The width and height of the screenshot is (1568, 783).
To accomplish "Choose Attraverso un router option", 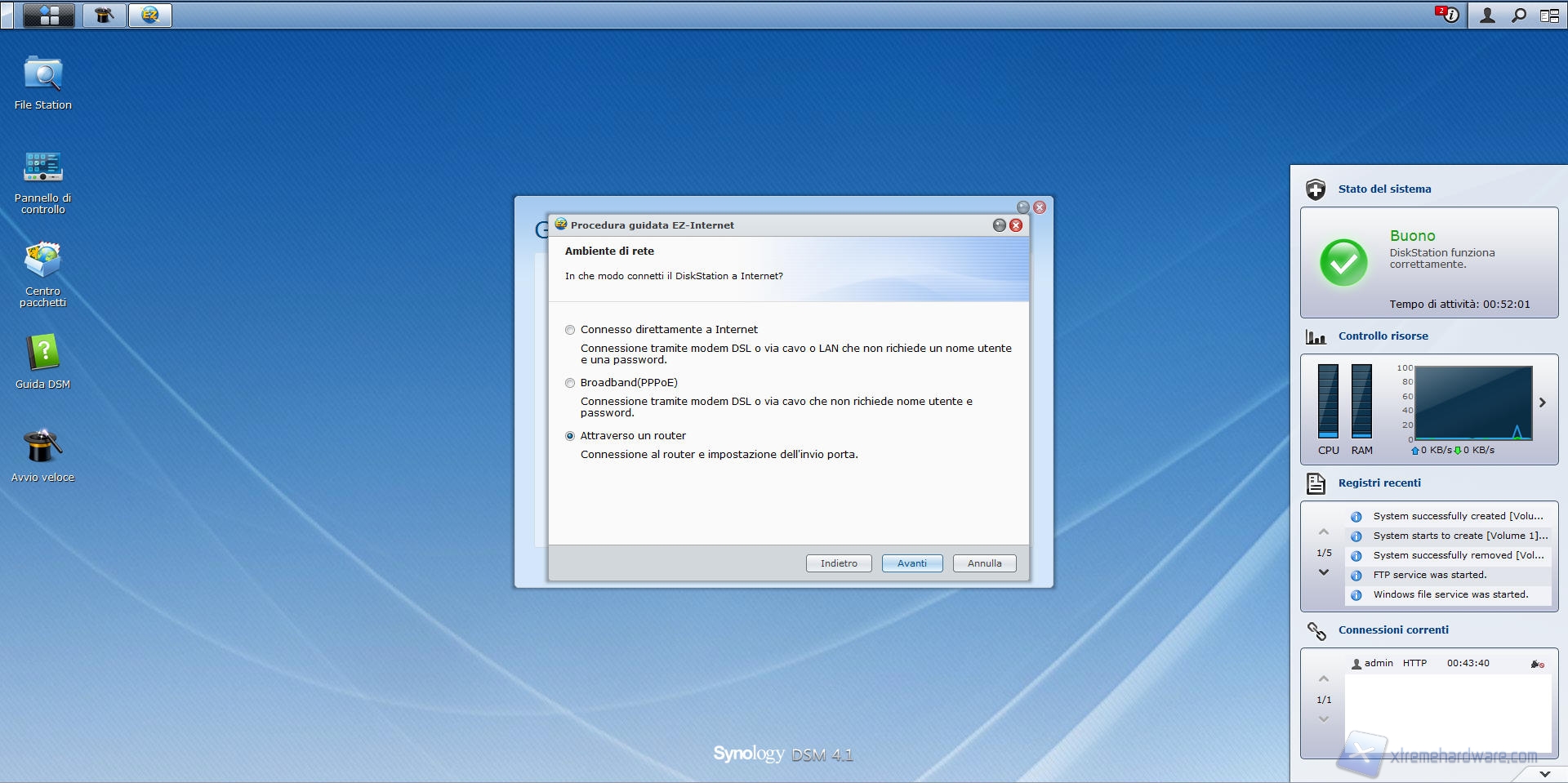I will [x=570, y=436].
